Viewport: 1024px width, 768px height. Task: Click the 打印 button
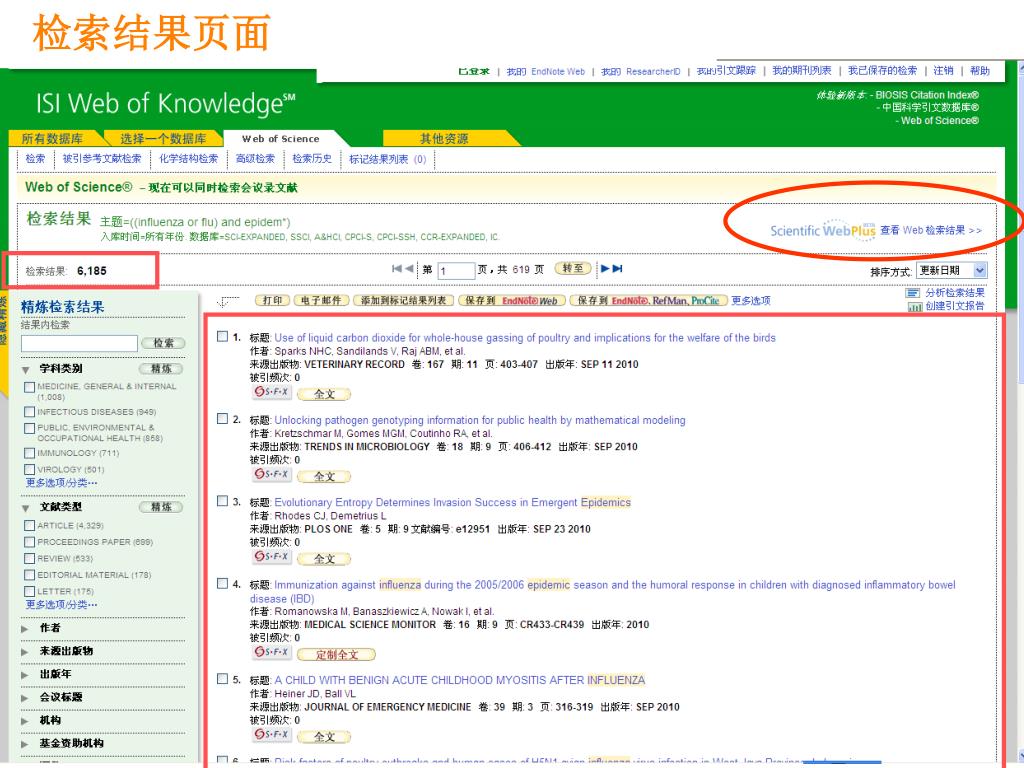pyautogui.click(x=272, y=300)
